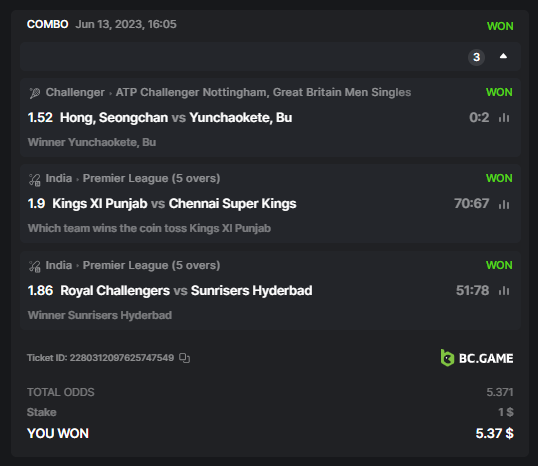Open Hong, Seongchan vs Yunchaokete, Bu match
538x466 pixels.
[x=176, y=118]
